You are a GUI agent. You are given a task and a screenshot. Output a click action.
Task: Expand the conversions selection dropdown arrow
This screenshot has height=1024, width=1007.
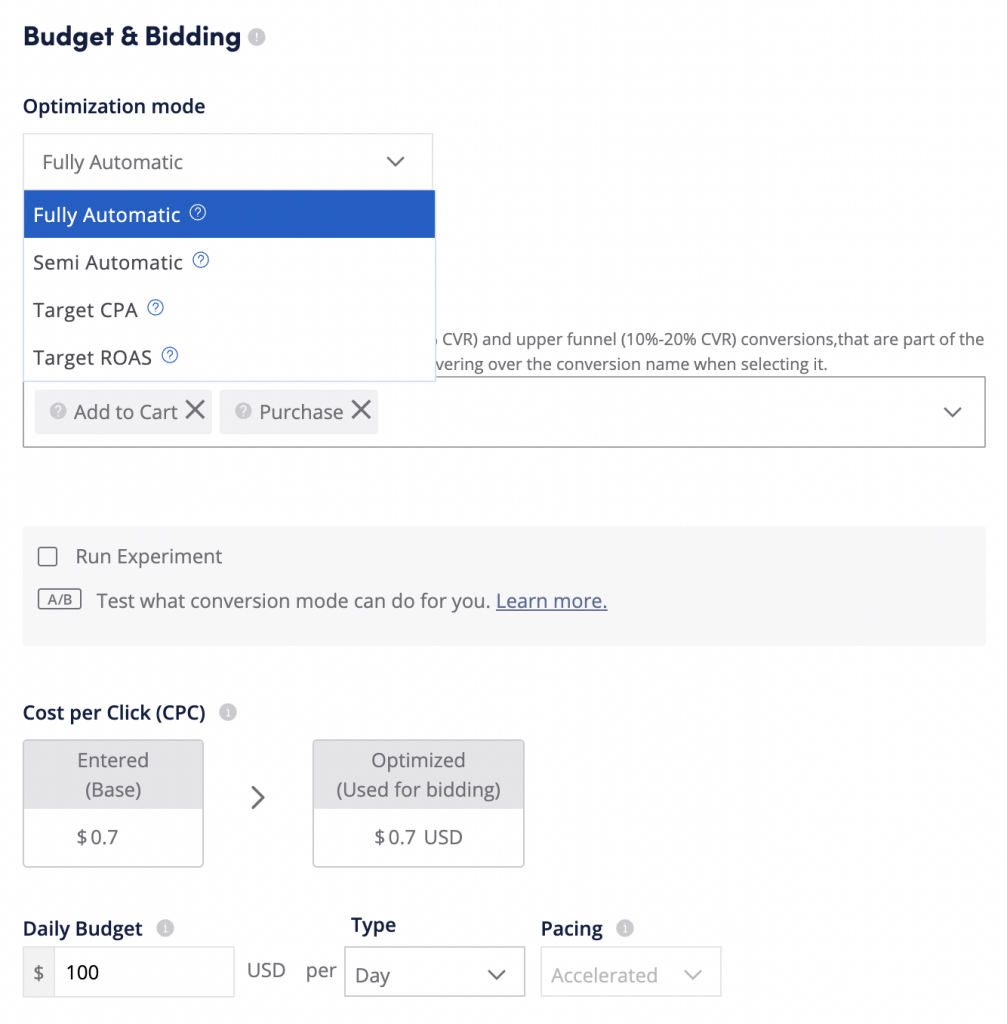tap(952, 412)
